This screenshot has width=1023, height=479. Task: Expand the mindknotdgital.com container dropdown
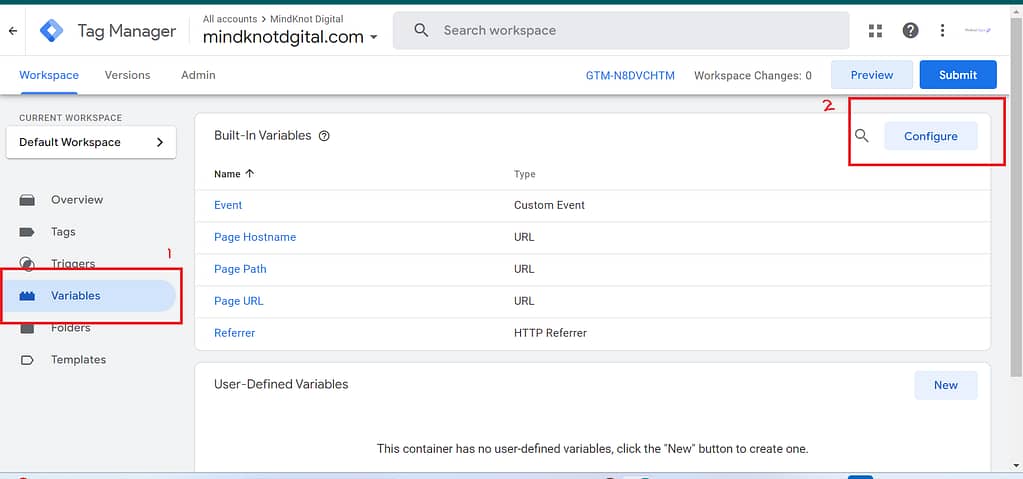[x=374, y=38]
